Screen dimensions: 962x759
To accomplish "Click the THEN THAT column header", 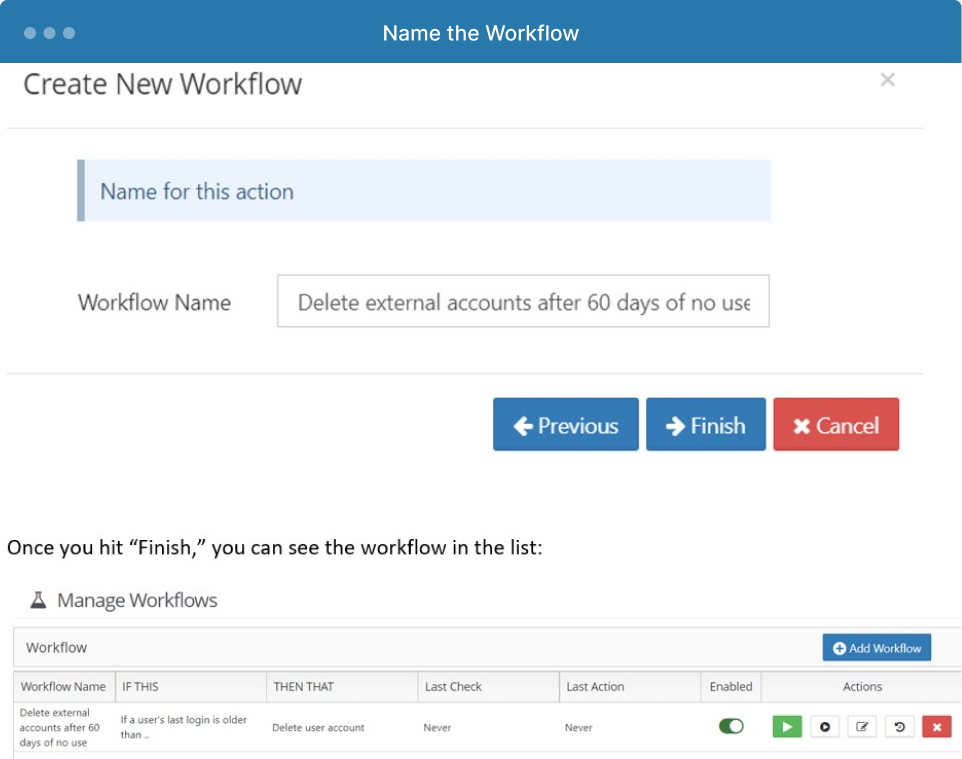I will pyautogui.click(x=304, y=687).
